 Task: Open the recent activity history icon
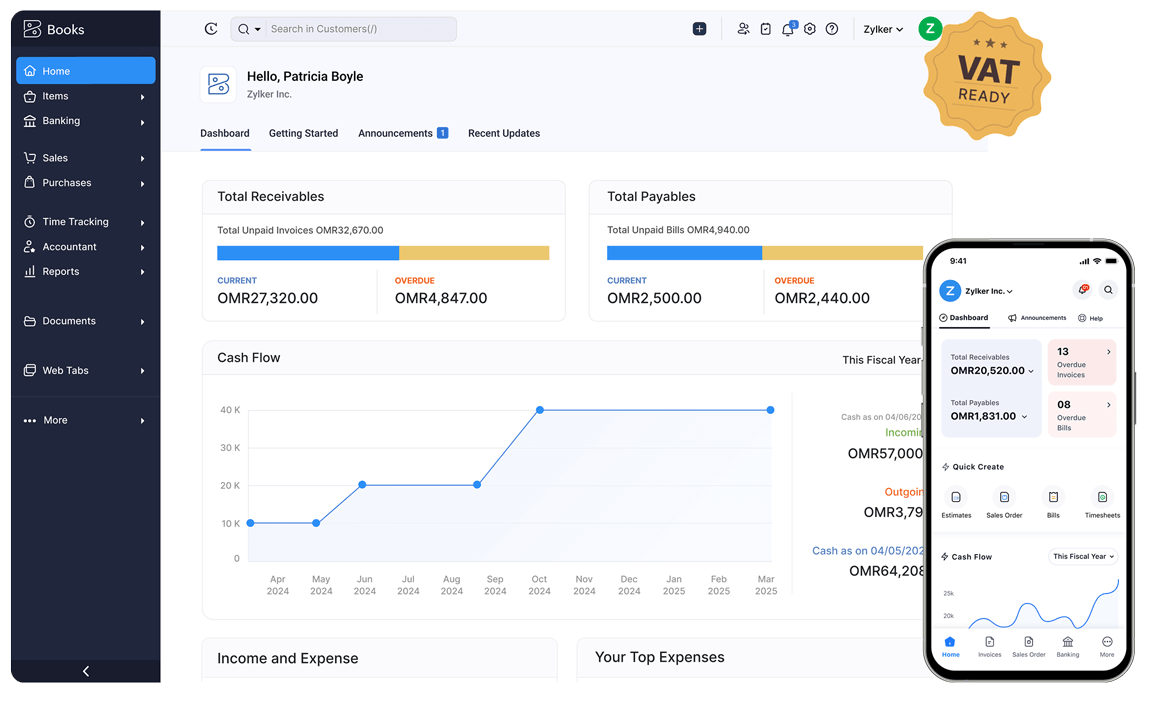tap(211, 29)
